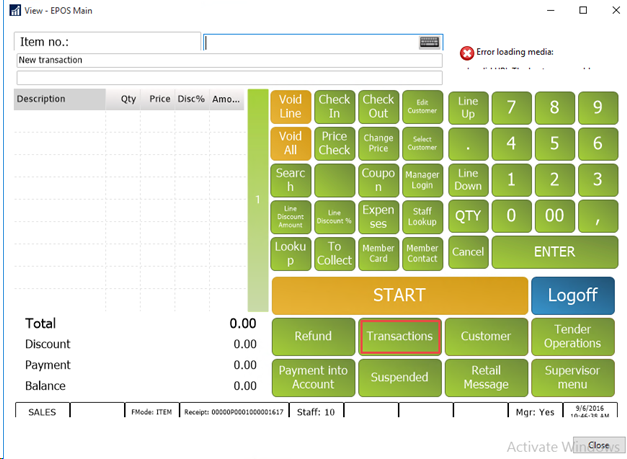Open the Transactions screen

pos(400,337)
